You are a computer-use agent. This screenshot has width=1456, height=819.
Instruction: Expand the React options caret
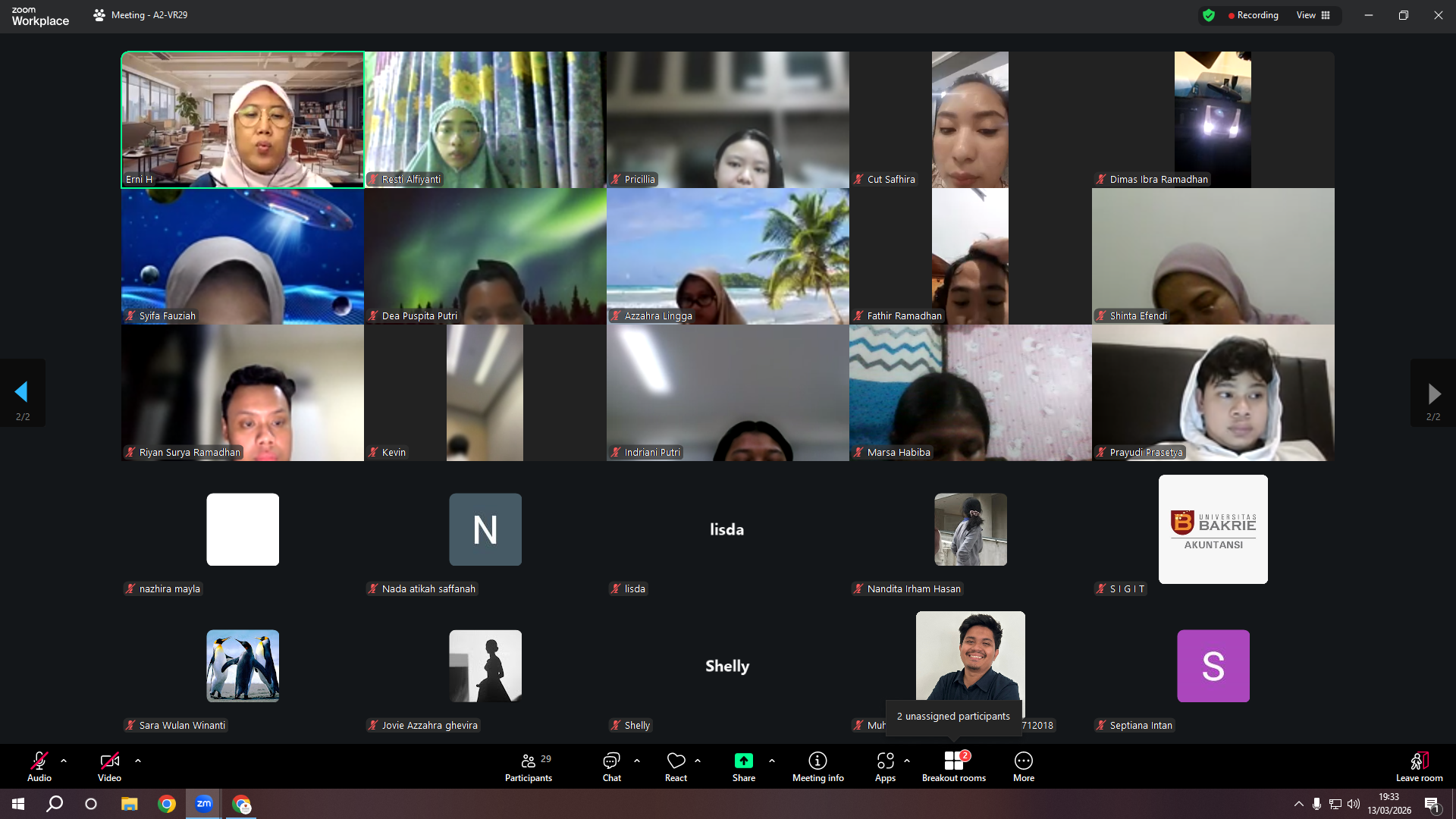click(698, 761)
